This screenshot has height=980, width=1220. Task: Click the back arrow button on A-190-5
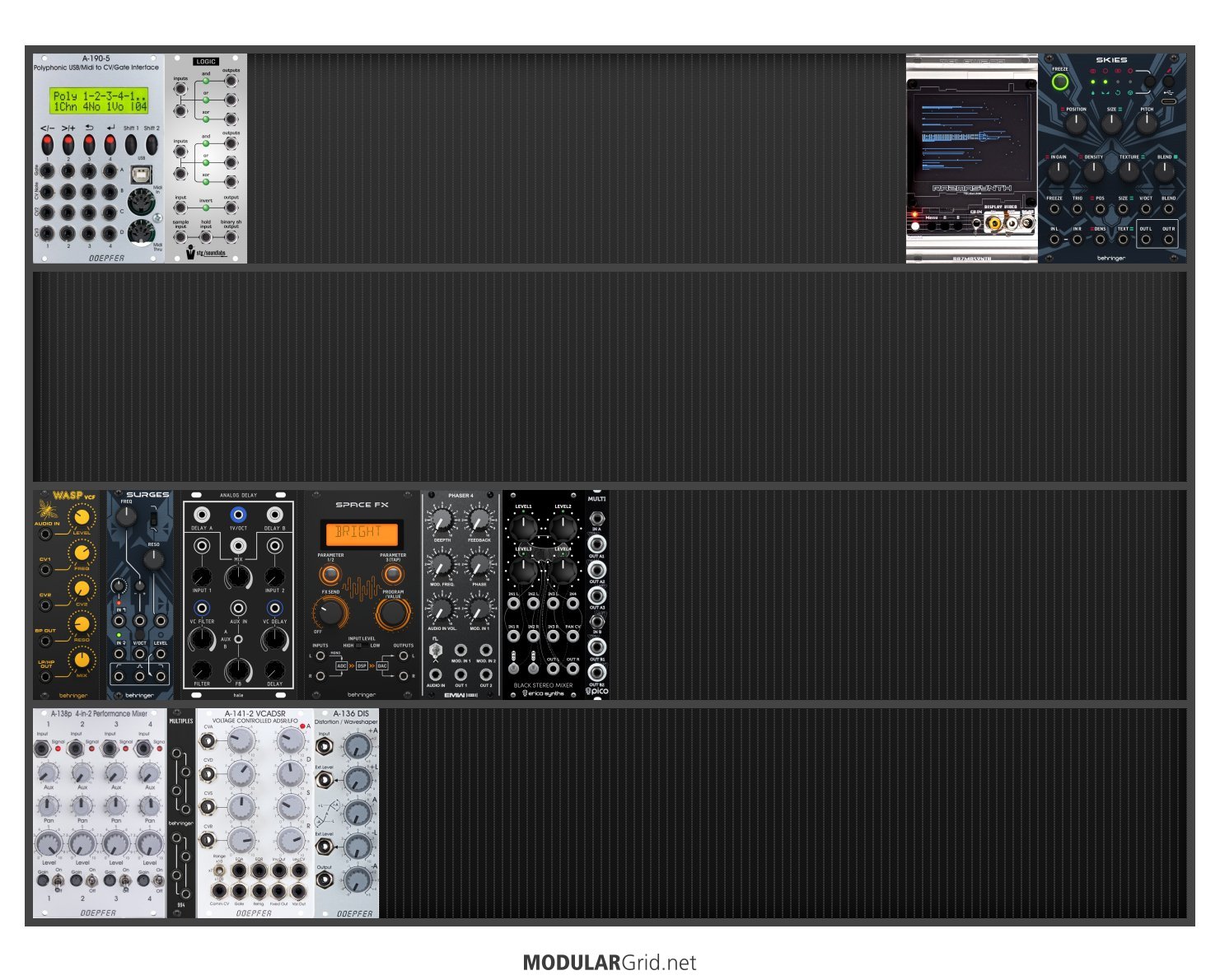point(89,144)
